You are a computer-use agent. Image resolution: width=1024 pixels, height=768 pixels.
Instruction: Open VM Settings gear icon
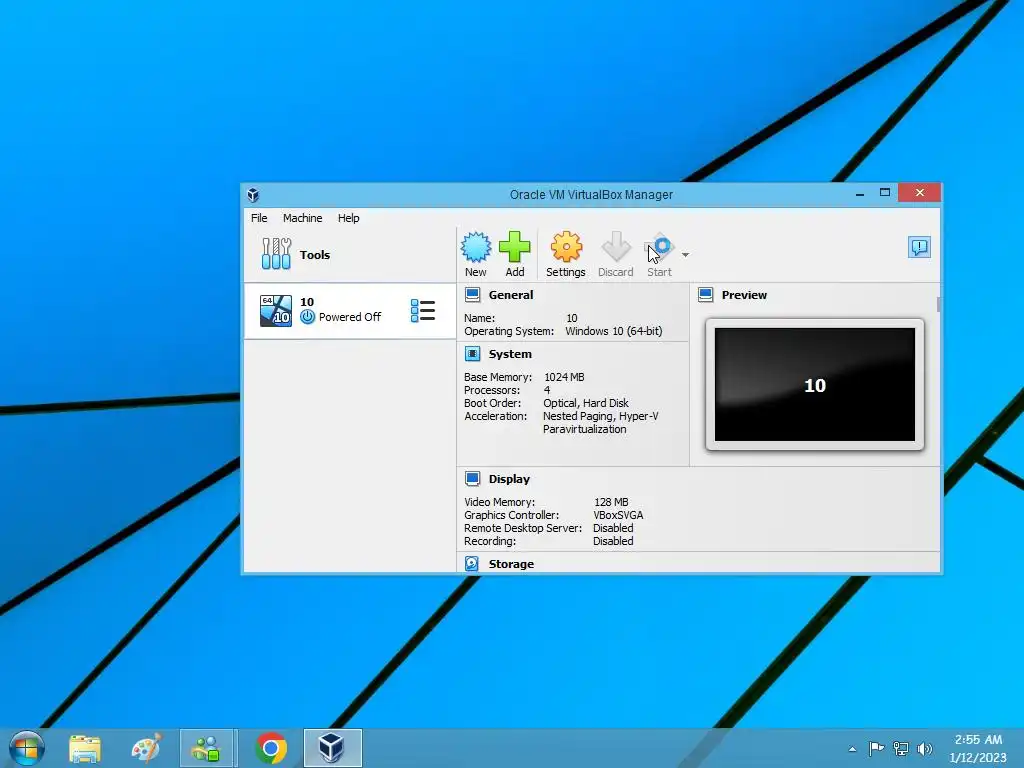(566, 248)
